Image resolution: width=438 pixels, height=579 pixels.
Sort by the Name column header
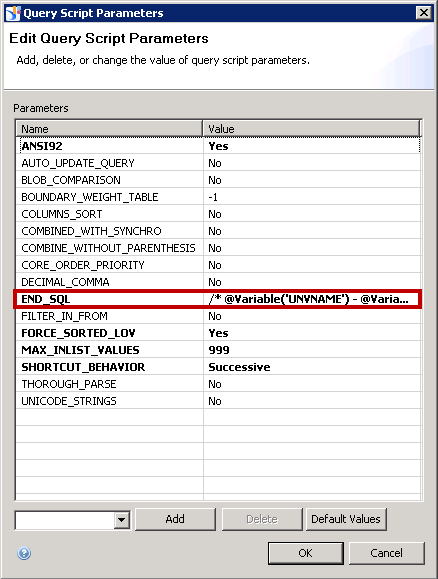pyautogui.click(x=109, y=129)
